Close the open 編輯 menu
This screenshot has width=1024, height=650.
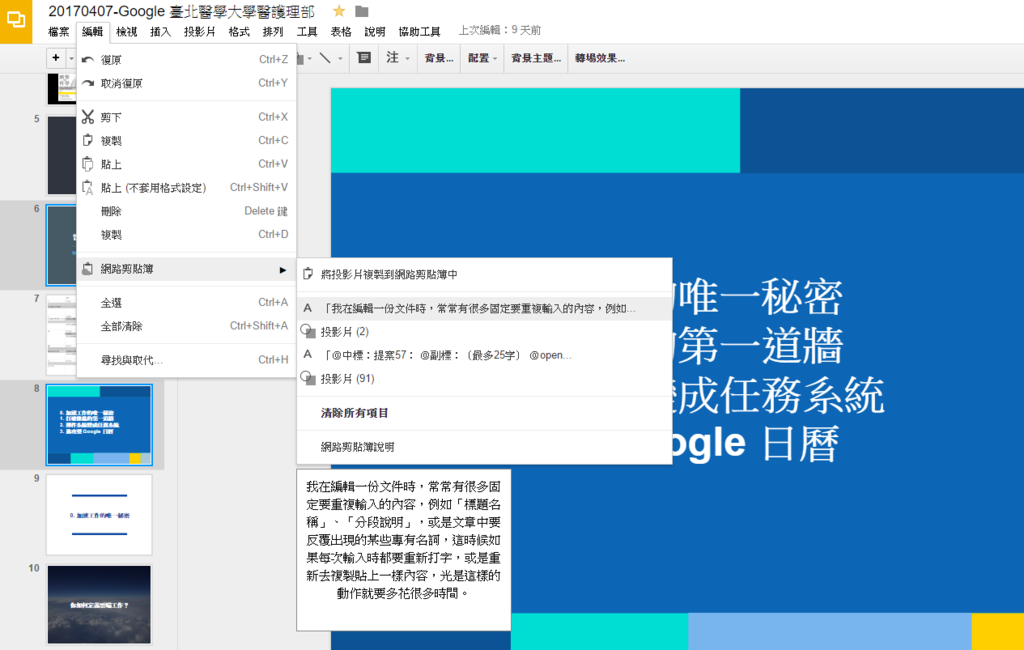(93, 31)
